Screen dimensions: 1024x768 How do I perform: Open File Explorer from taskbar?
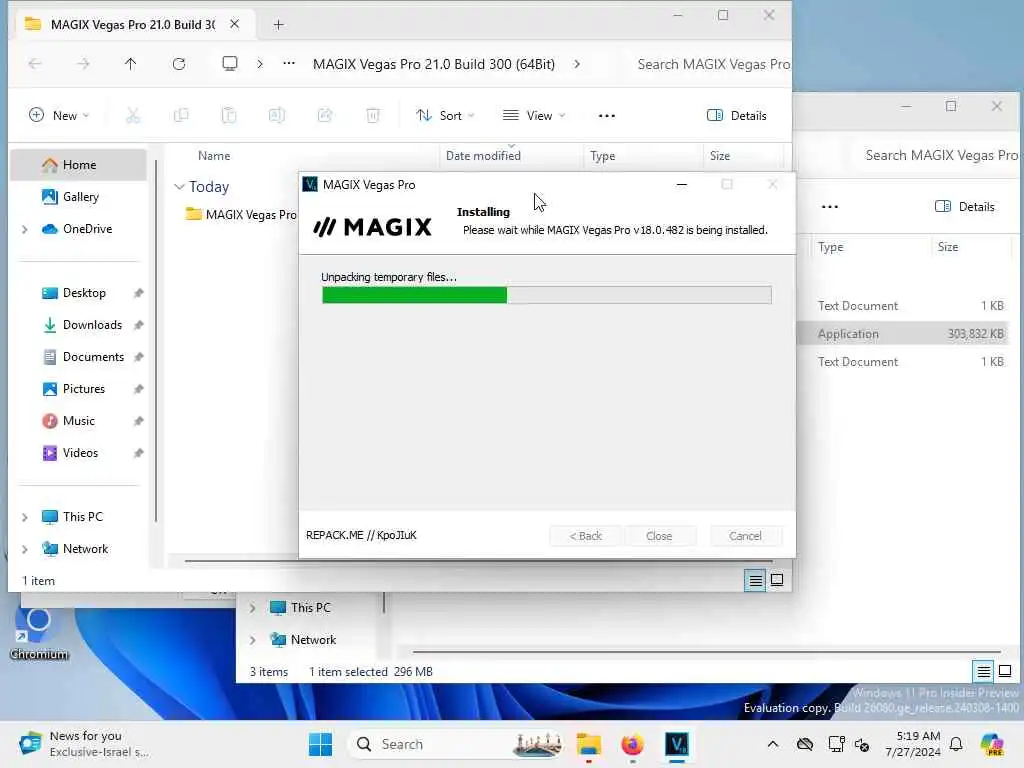588,744
